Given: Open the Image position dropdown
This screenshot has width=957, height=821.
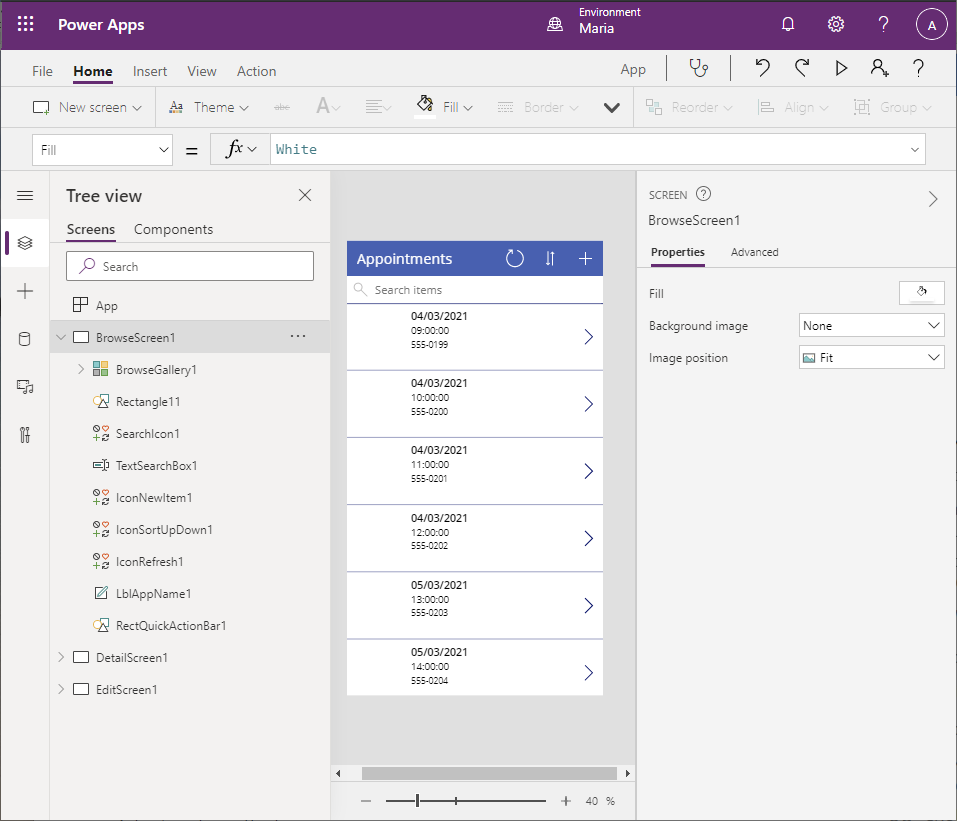Looking at the screenshot, I should 871,358.
